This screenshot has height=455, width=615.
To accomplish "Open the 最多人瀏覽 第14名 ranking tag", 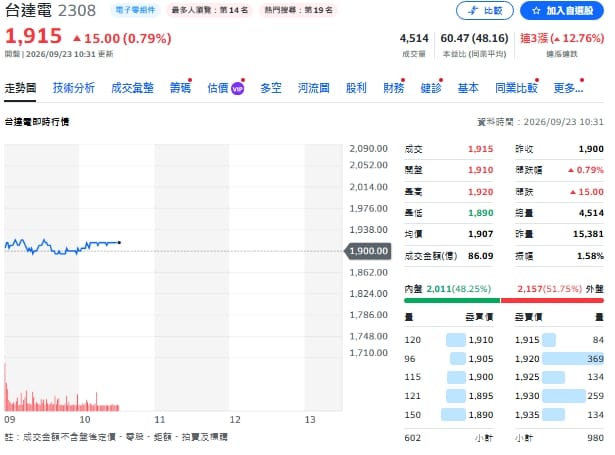I will tap(210, 10).
